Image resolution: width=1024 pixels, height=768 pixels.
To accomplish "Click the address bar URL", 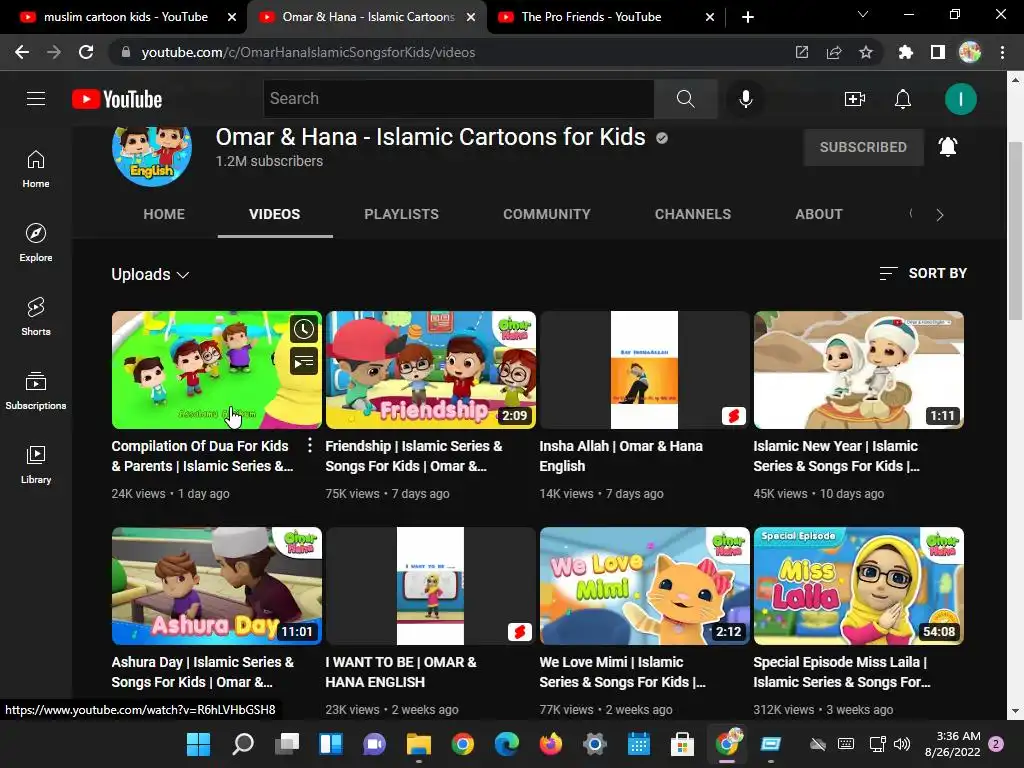I will pyautogui.click(x=308, y=52).
